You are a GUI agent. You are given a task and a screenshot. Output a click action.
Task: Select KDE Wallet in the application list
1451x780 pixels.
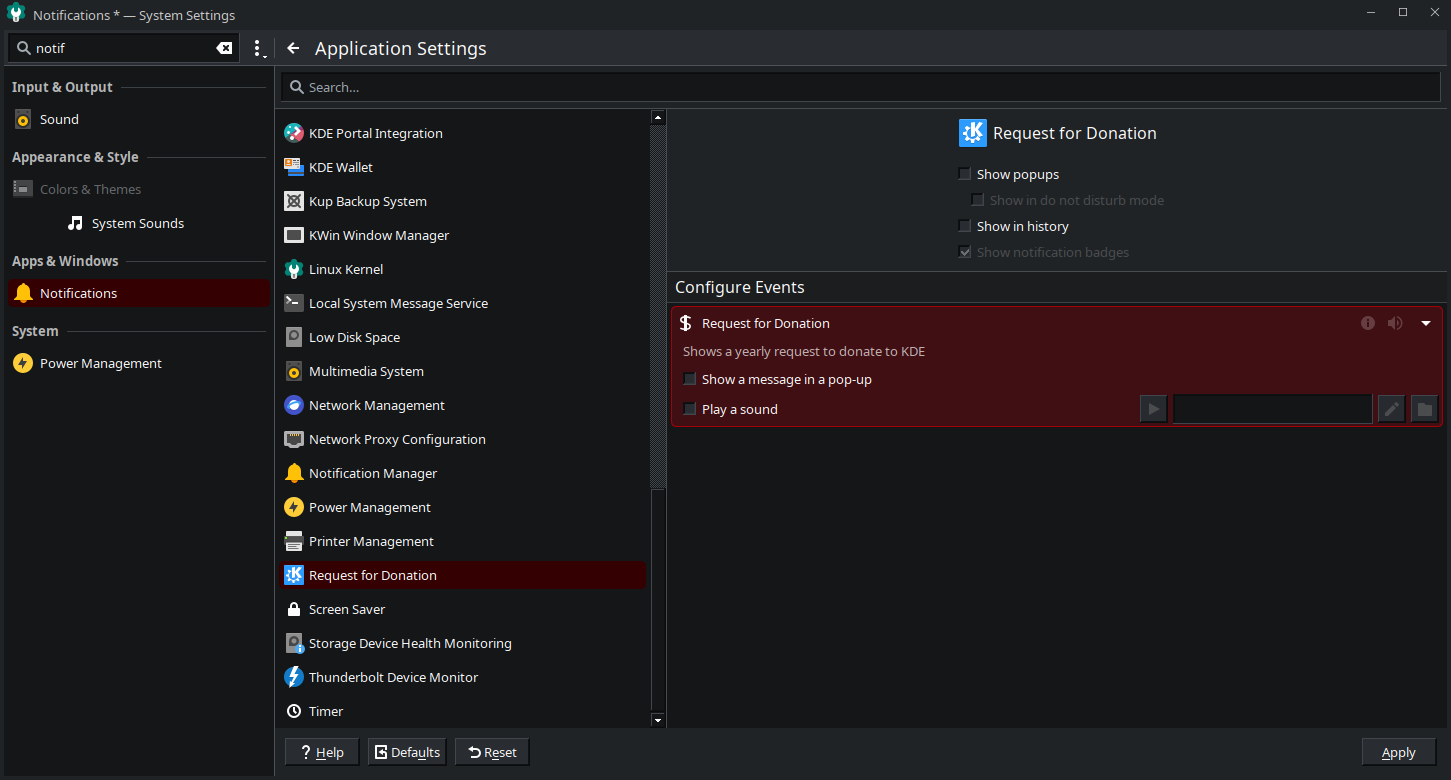pyautogui.click(x=341, y=167)
